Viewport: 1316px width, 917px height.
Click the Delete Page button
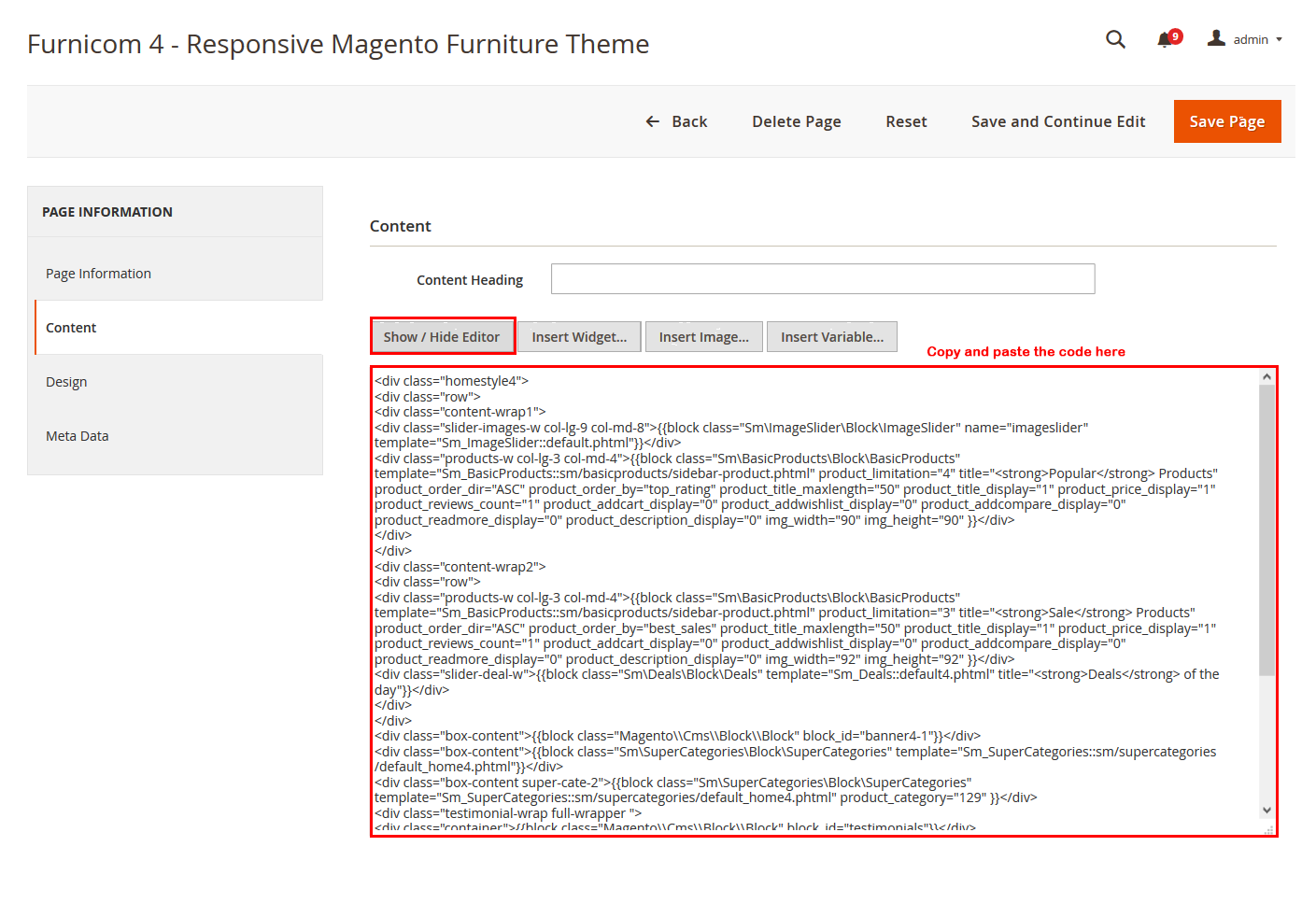pyautogui.click(x=797, y=121)
